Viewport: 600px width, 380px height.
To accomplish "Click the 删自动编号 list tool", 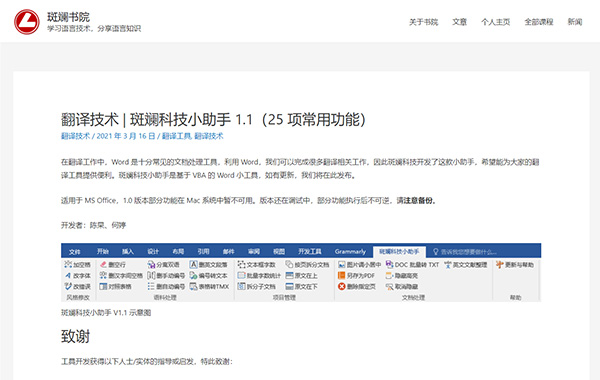I will pos(166,286).
